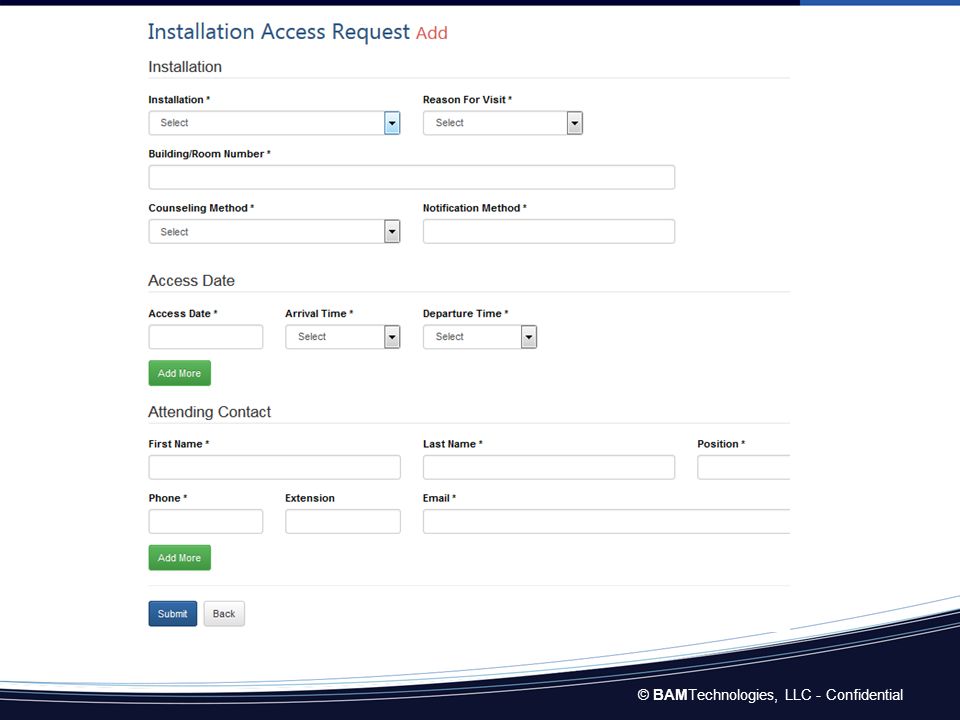Click the Building/Room Number input field
960x720 pixels.
411,177
